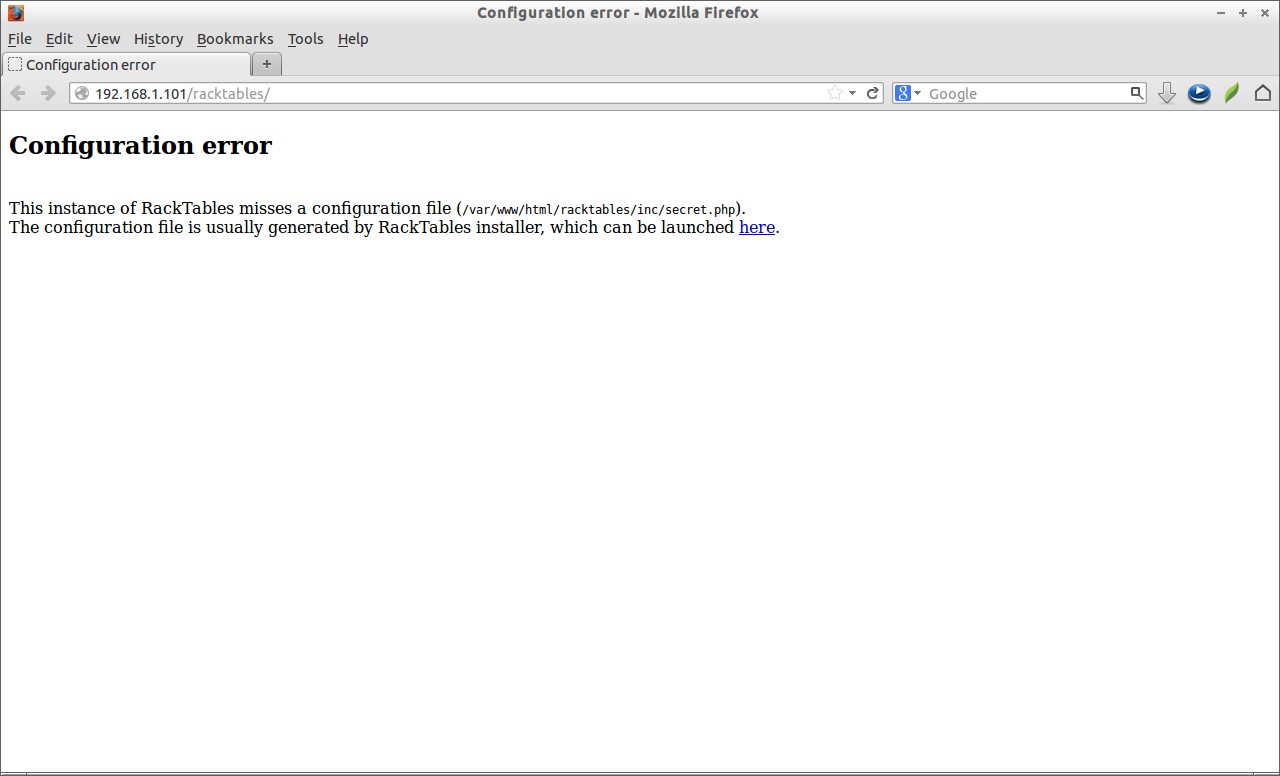
Task: Maximize the Firefox window
Action: [x=1243, y=13]
